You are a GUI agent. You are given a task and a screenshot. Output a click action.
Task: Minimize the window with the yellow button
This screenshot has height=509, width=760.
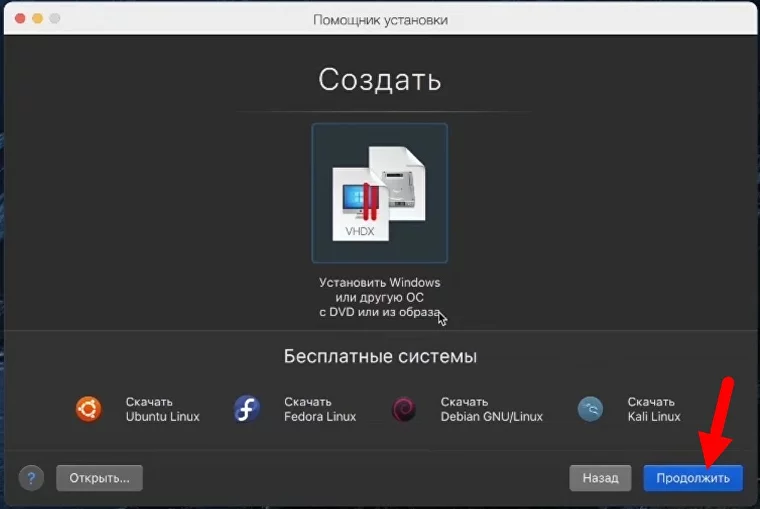[x=38, y=19]
